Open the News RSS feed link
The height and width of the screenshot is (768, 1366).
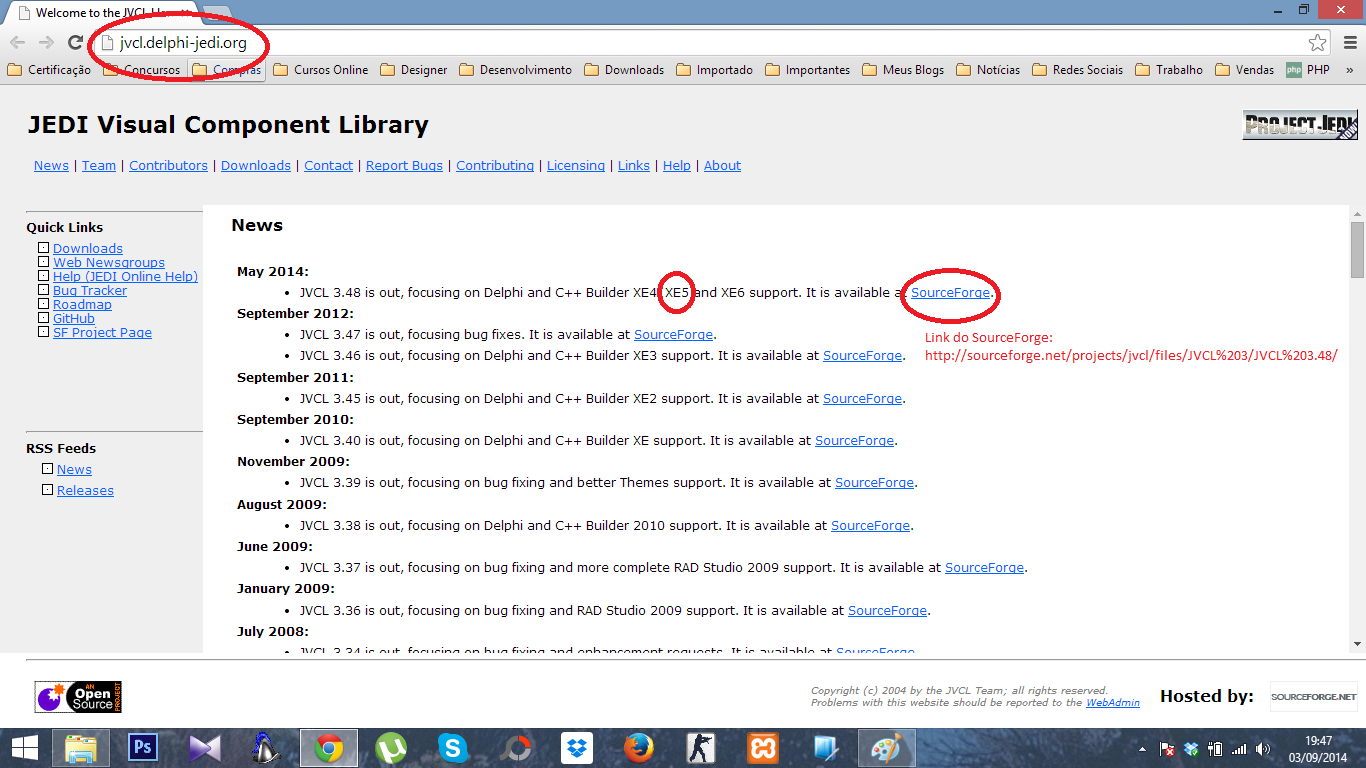[74, 470]
